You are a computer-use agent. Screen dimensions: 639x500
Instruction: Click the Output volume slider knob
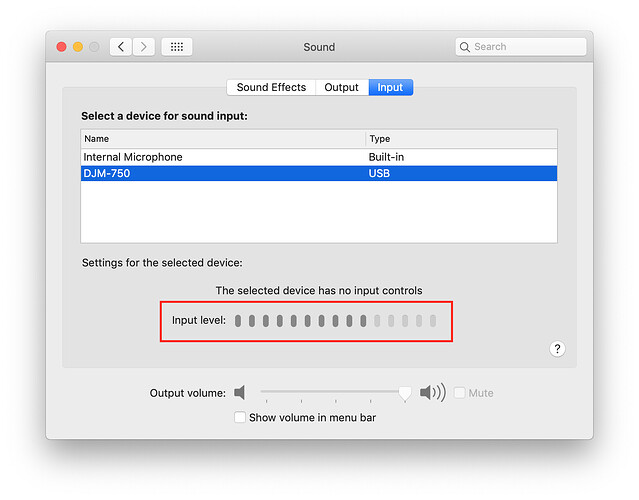404,394
